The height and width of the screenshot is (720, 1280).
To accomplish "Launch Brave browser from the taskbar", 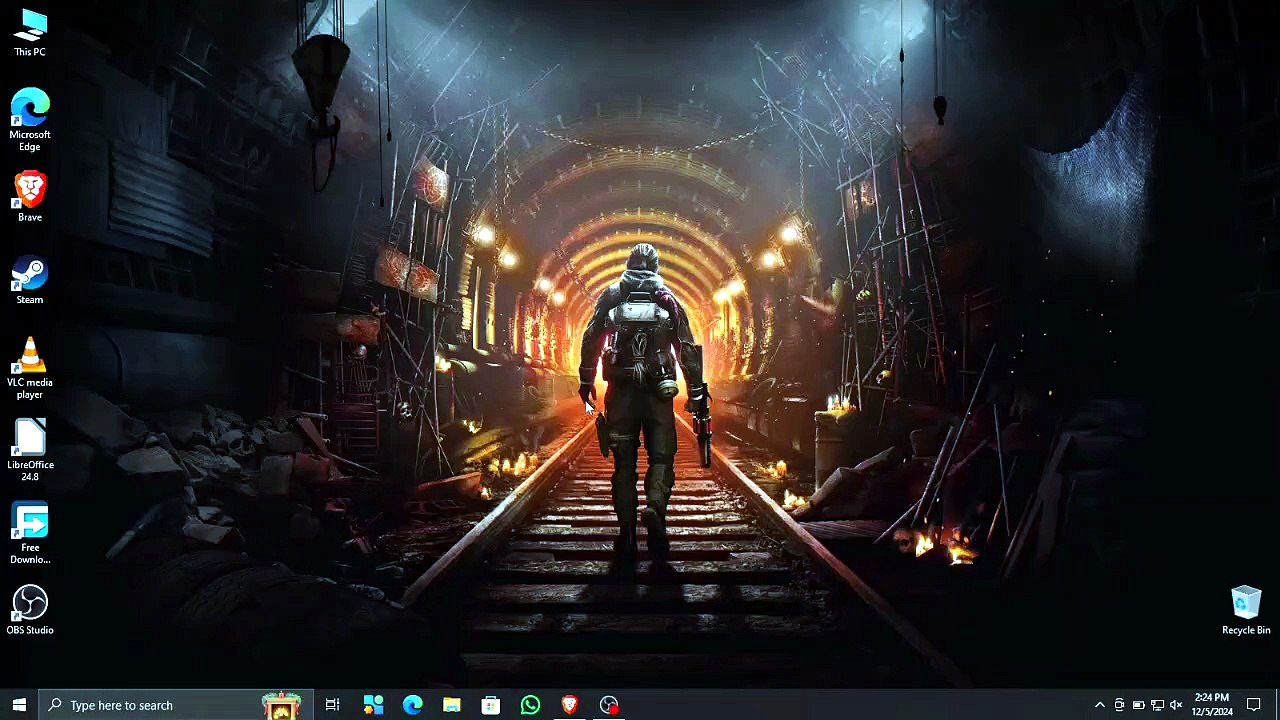I will [x=569, y=705].
